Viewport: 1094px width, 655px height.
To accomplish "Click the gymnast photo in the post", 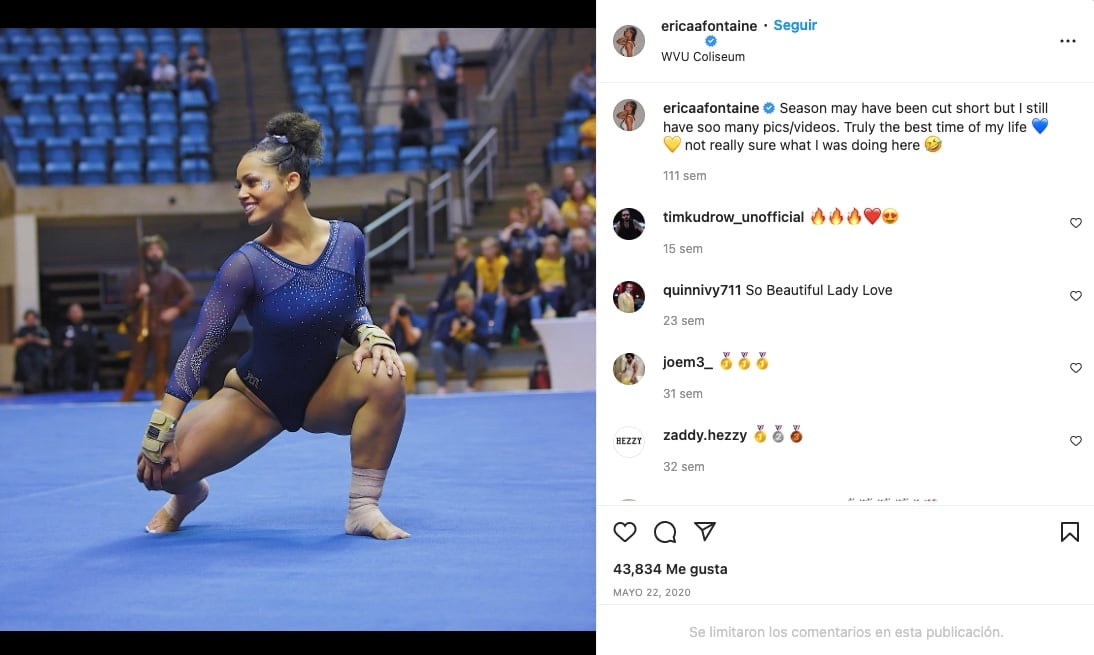I will [x=298, y=329].
